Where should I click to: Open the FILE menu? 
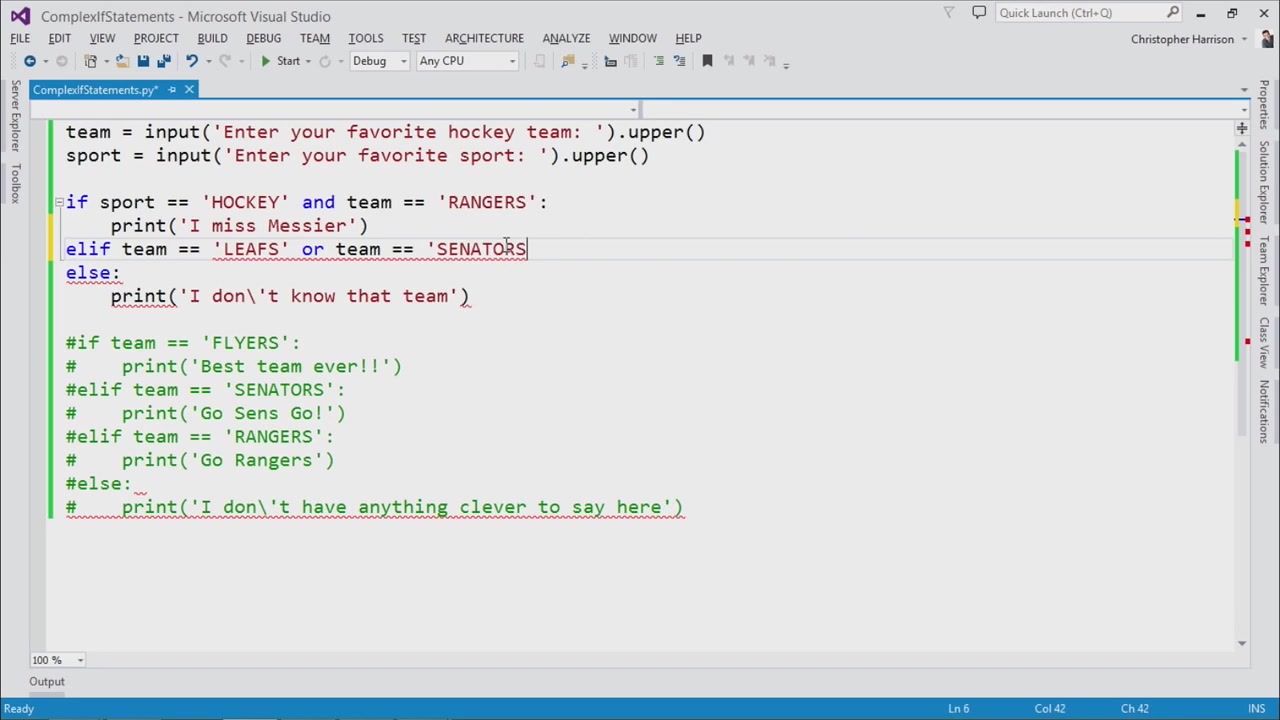[x=20, y=38]
